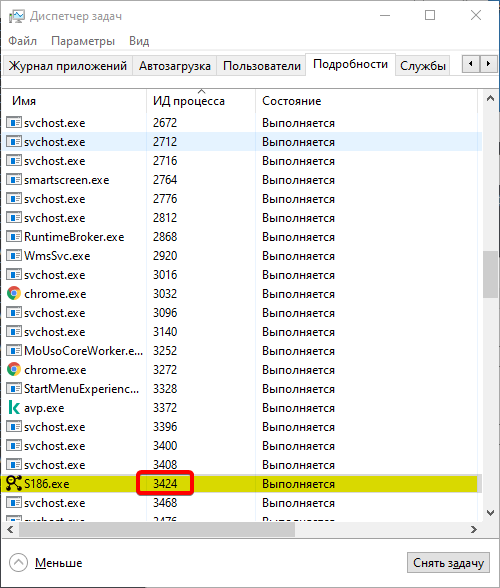Select chrome.exe icon with PID 3272
500x588 pixels.
(14, 370)
